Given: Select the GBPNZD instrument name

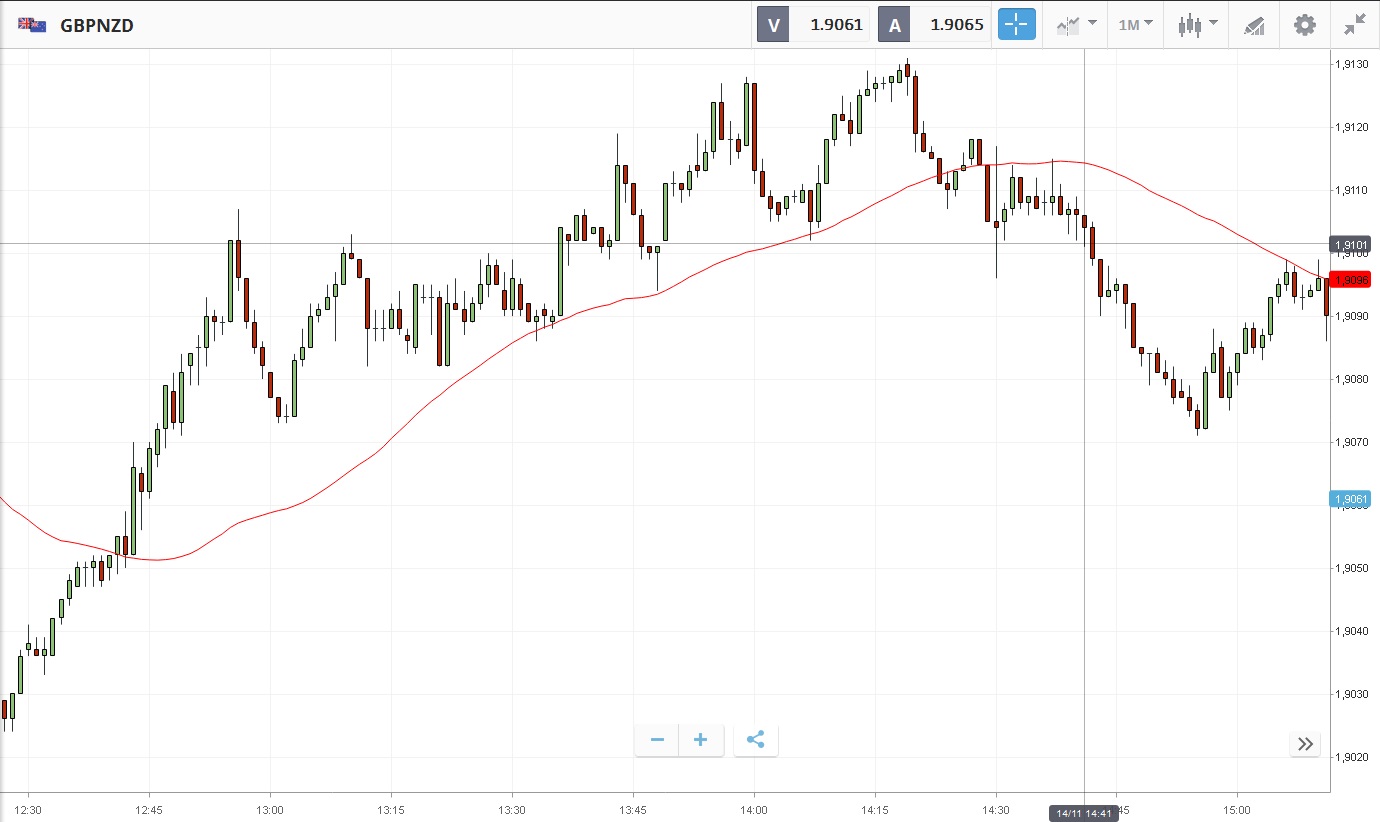Looking at the screenshot, I should tap(97, 26).
